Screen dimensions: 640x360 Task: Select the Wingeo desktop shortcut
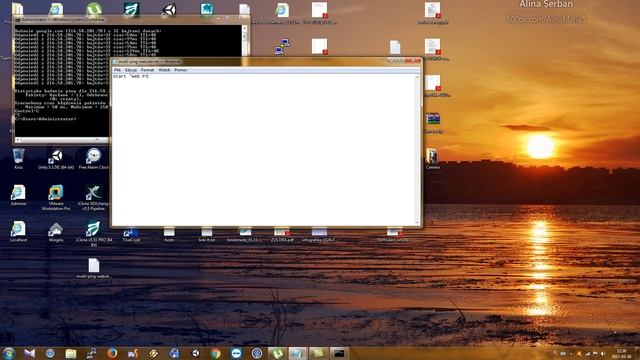tap(56, 232)
